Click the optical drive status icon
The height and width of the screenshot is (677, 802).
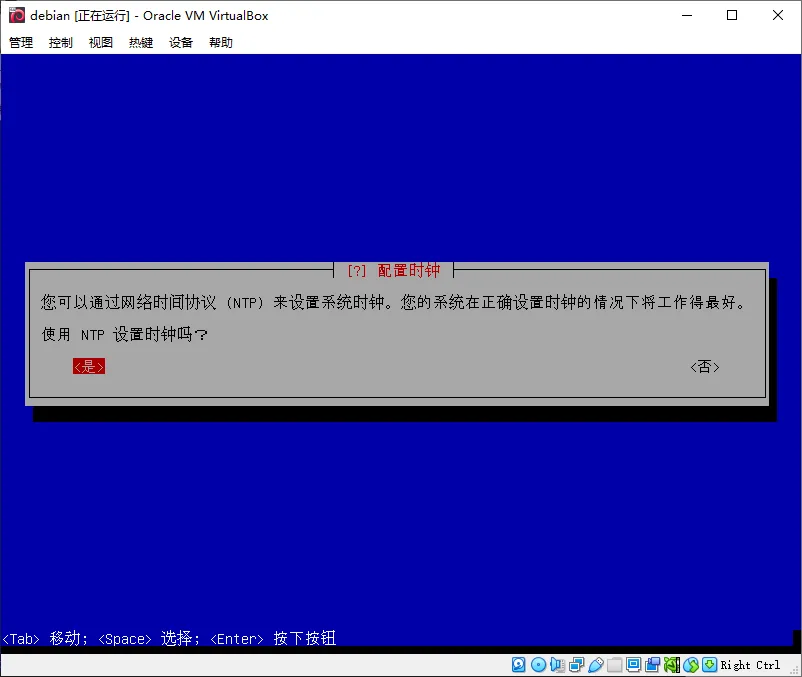tap(538, 665)
